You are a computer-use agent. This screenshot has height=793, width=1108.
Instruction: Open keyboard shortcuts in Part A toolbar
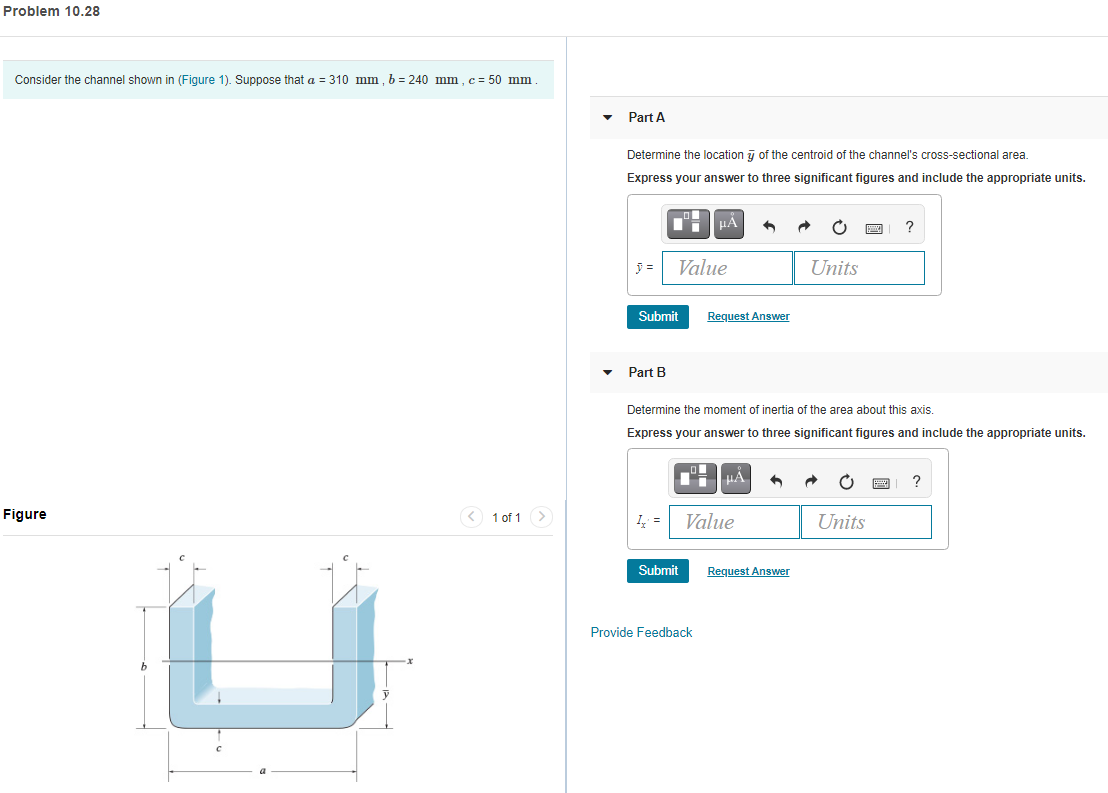[x=874, y=228]
